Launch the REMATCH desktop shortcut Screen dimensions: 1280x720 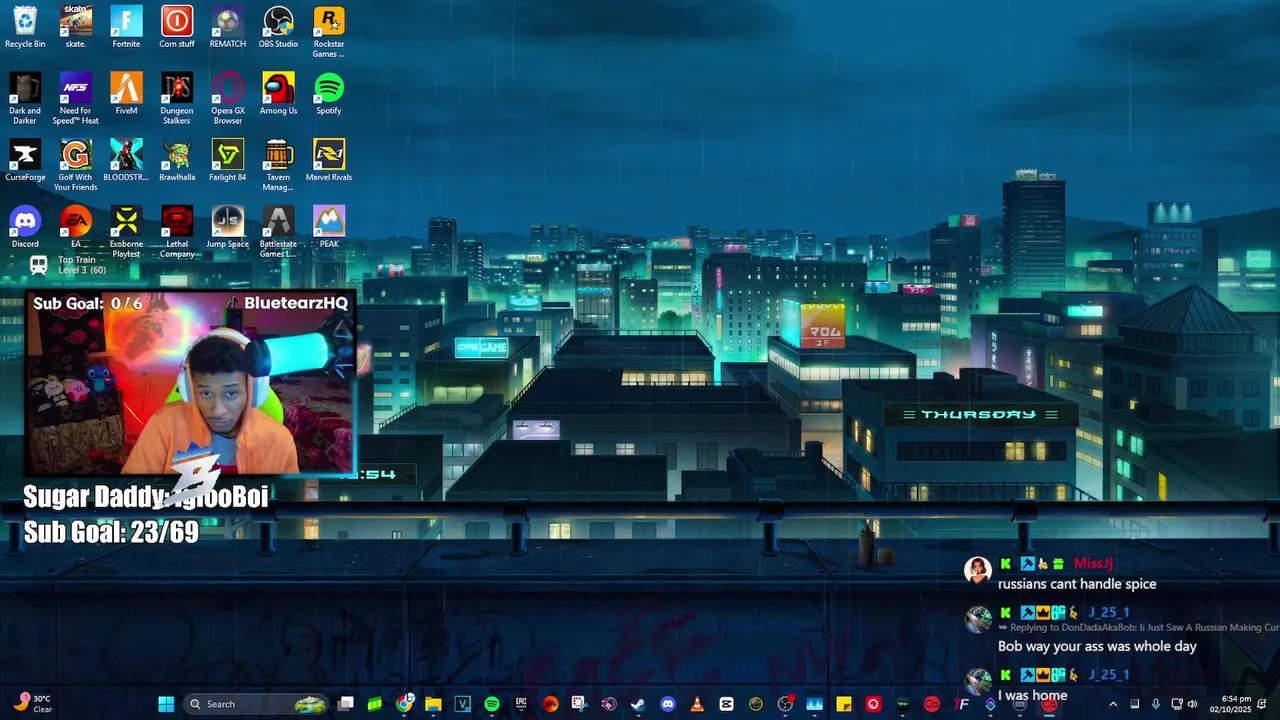coord(228,27)
